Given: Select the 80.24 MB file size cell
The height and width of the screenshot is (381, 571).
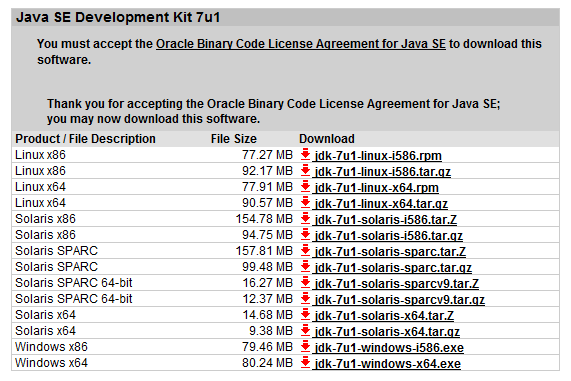Looking at the screenshot, I should pos(267,363).
